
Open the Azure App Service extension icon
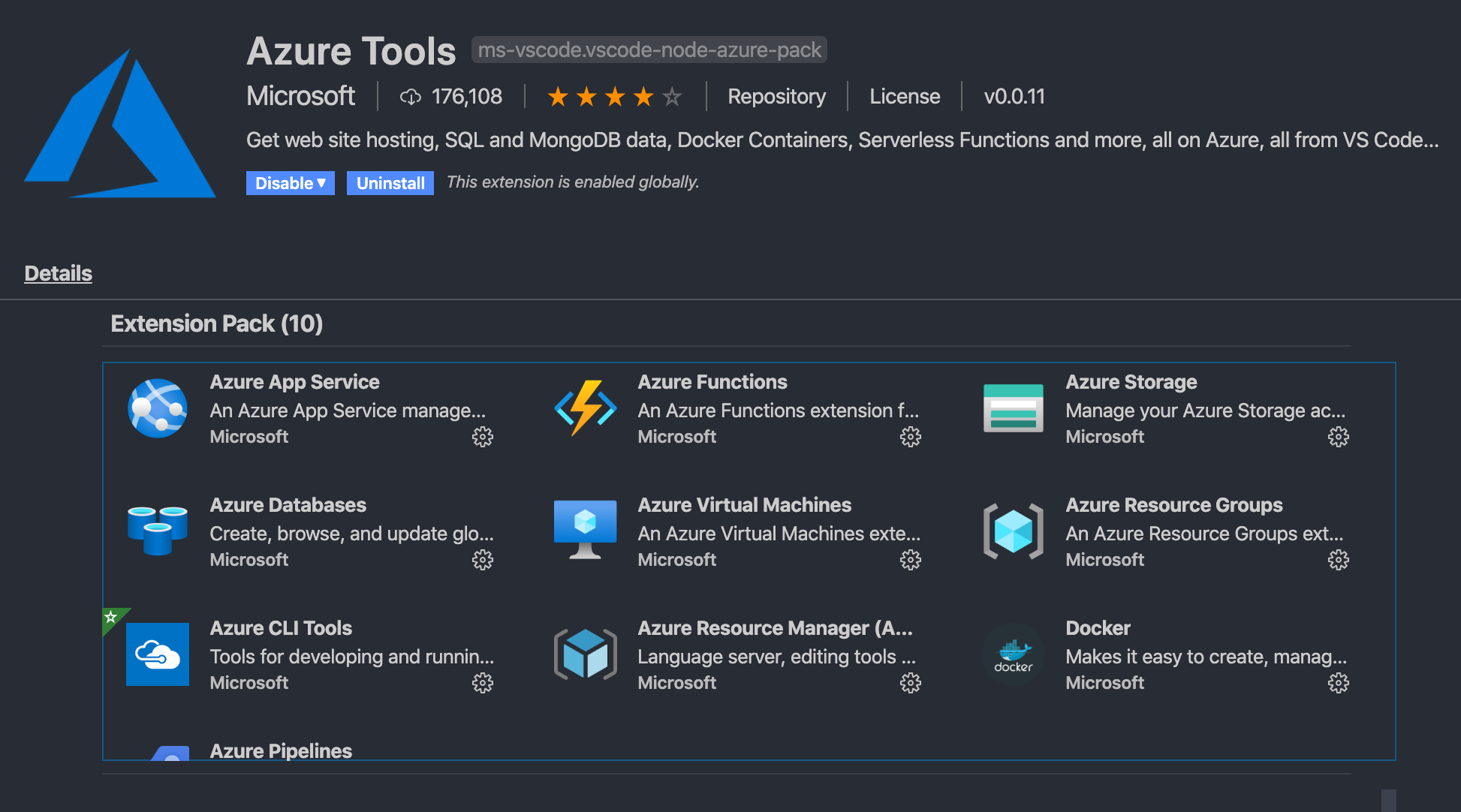click(157, 408)
